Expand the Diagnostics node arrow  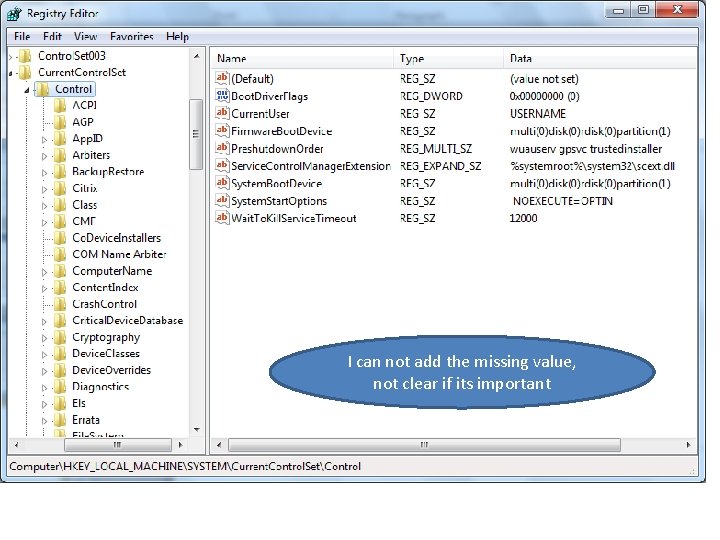tap(44, 388)
